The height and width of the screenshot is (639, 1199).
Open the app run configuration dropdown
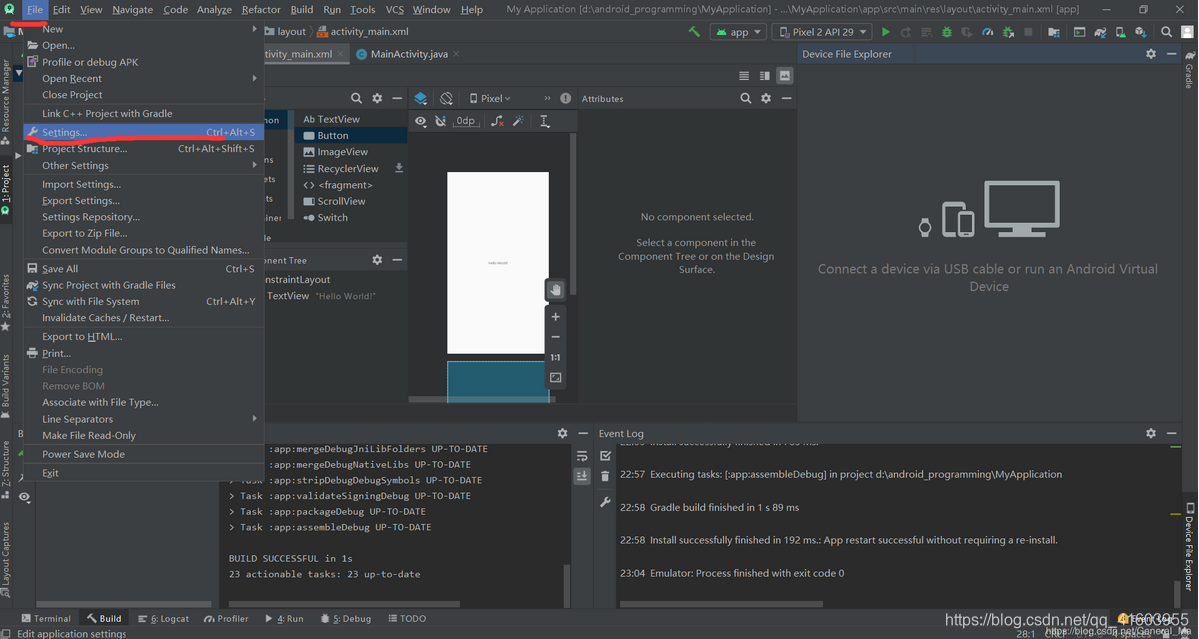point(738,31)
